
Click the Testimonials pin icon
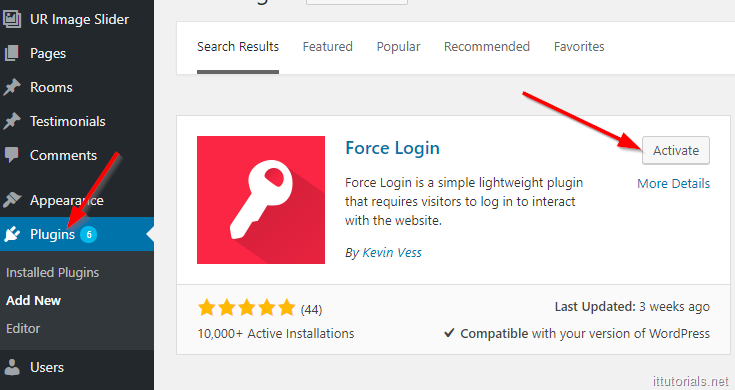pyautogui.click(x=12, y=121)
